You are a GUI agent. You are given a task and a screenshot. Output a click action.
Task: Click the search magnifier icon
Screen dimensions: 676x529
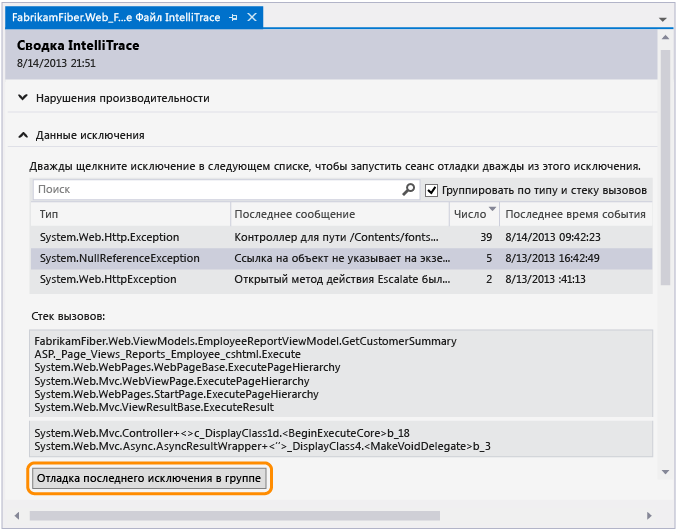pos(408,189)
